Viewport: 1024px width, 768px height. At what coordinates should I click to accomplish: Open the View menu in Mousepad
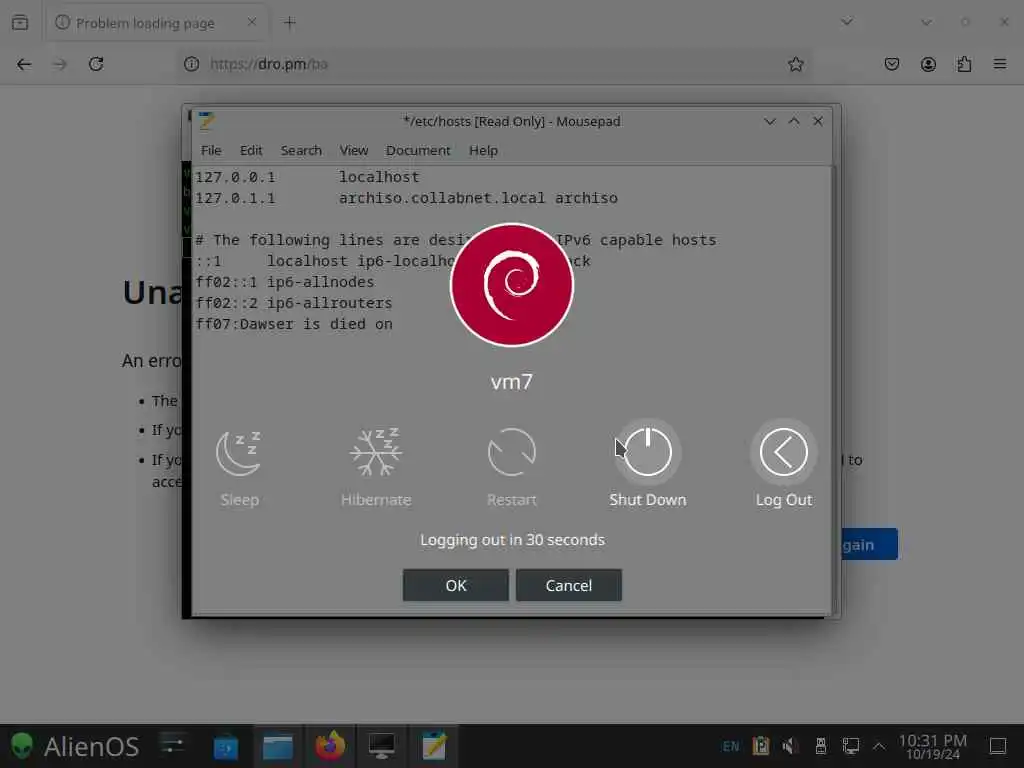point(353,150)
